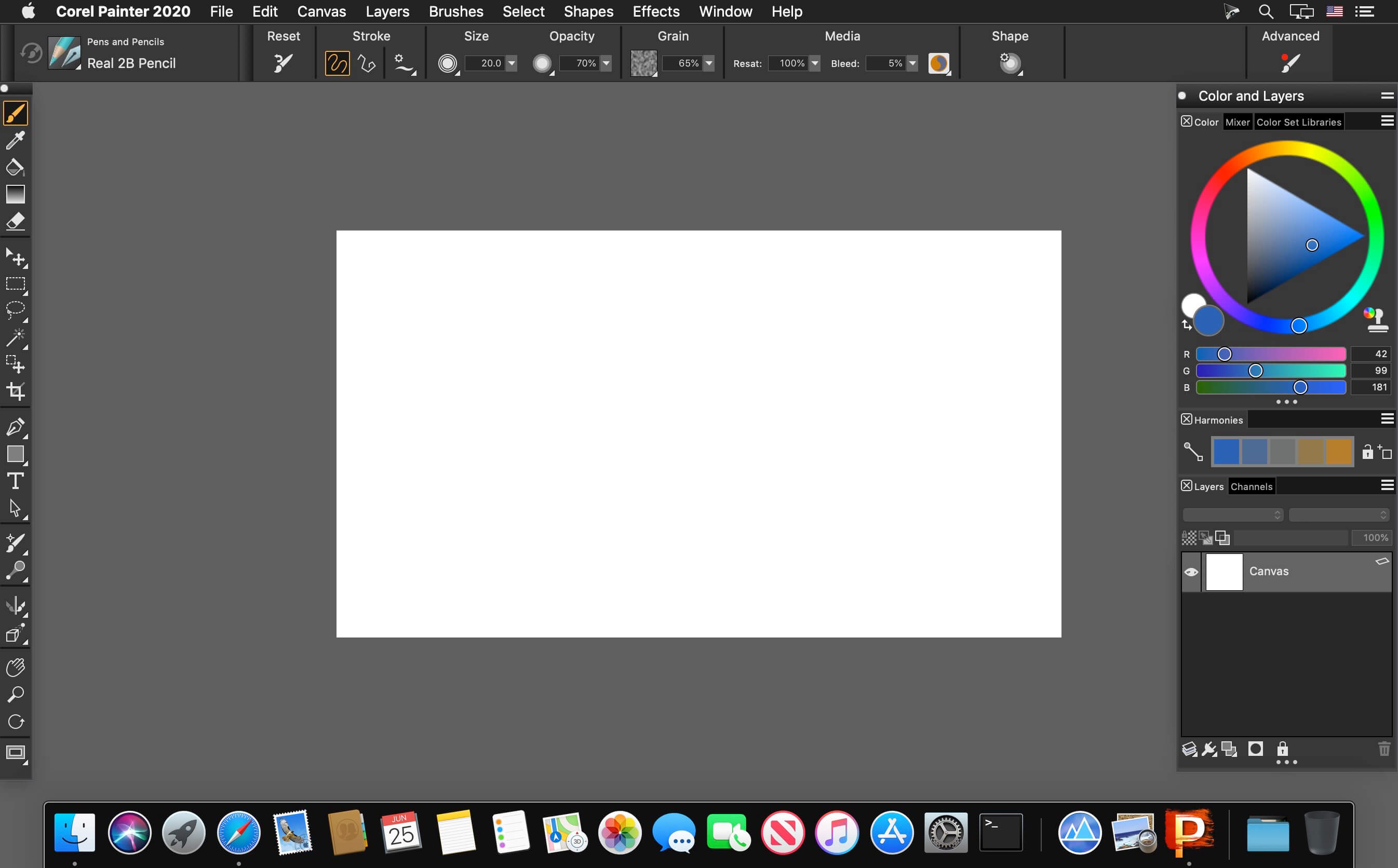Screen dimensions: 1398x868
Task: Select the Magnifier tool
Action: 15,695
